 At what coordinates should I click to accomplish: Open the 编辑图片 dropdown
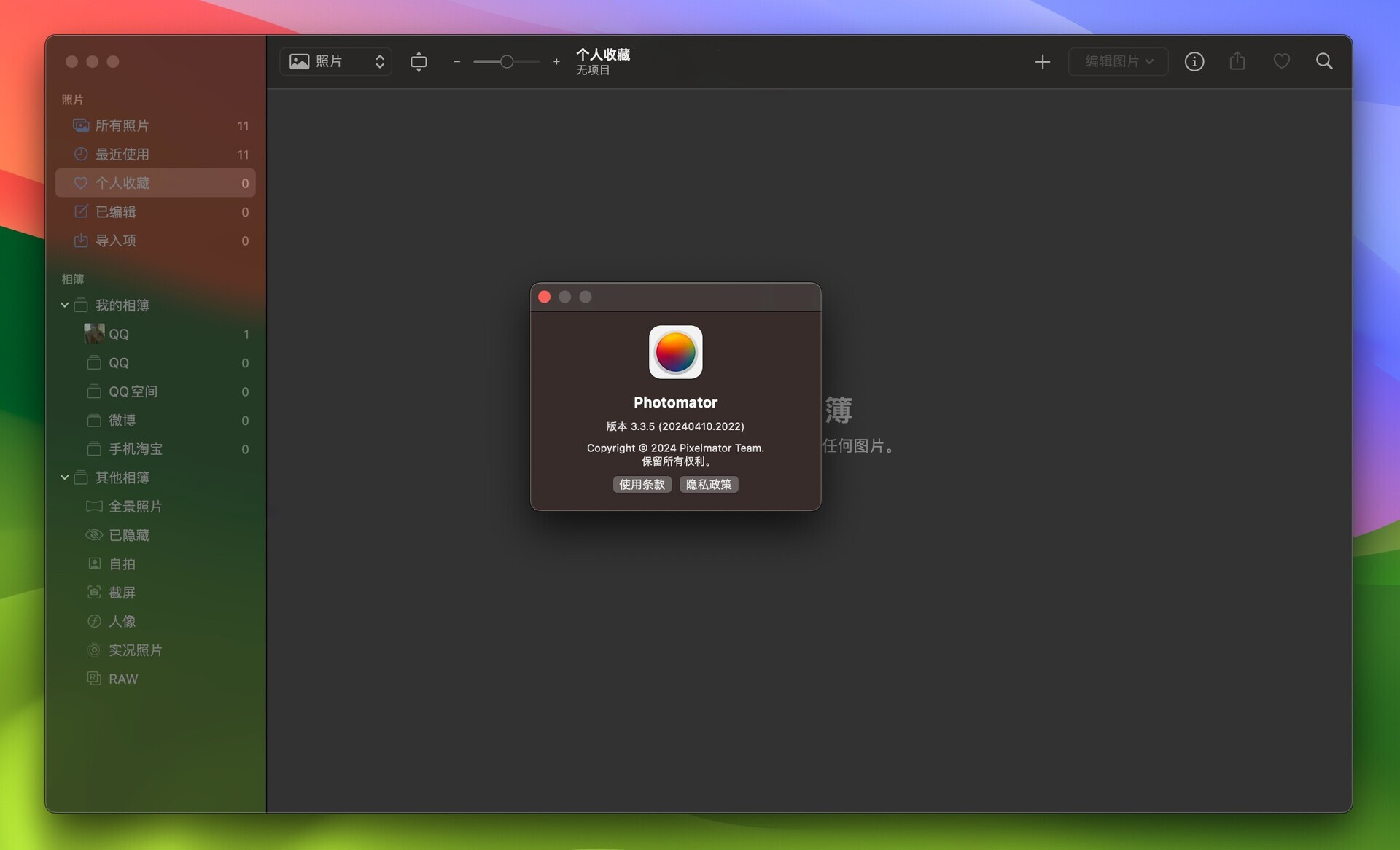tap(1118, 61)
